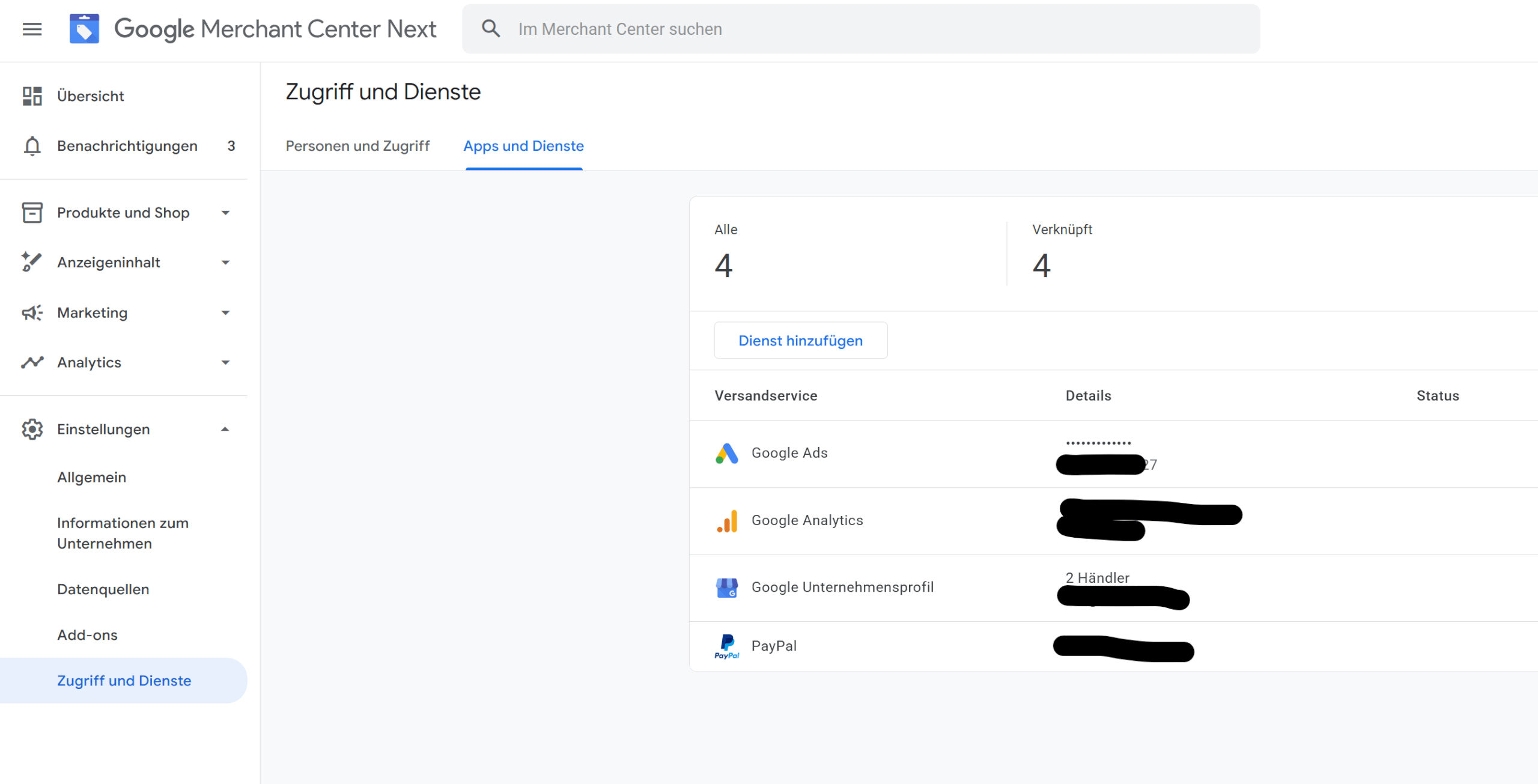Click the Dienst hinzufügen button
This screenshot has height=784, width=1538.
800,340
